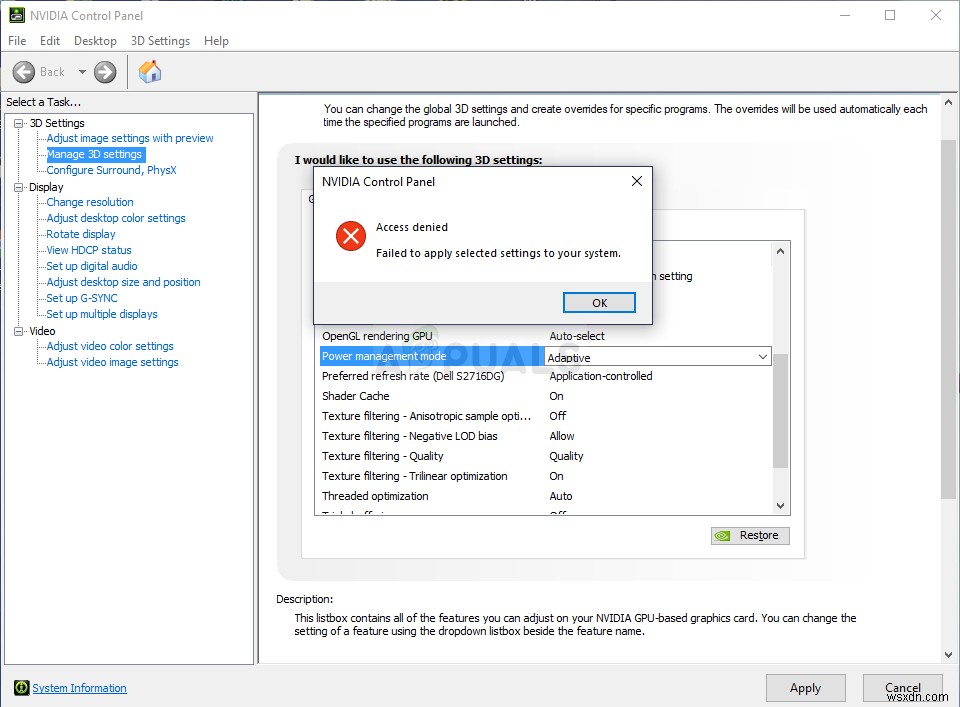Open the Adaptive power management dropdown

(x=763, y=356)
